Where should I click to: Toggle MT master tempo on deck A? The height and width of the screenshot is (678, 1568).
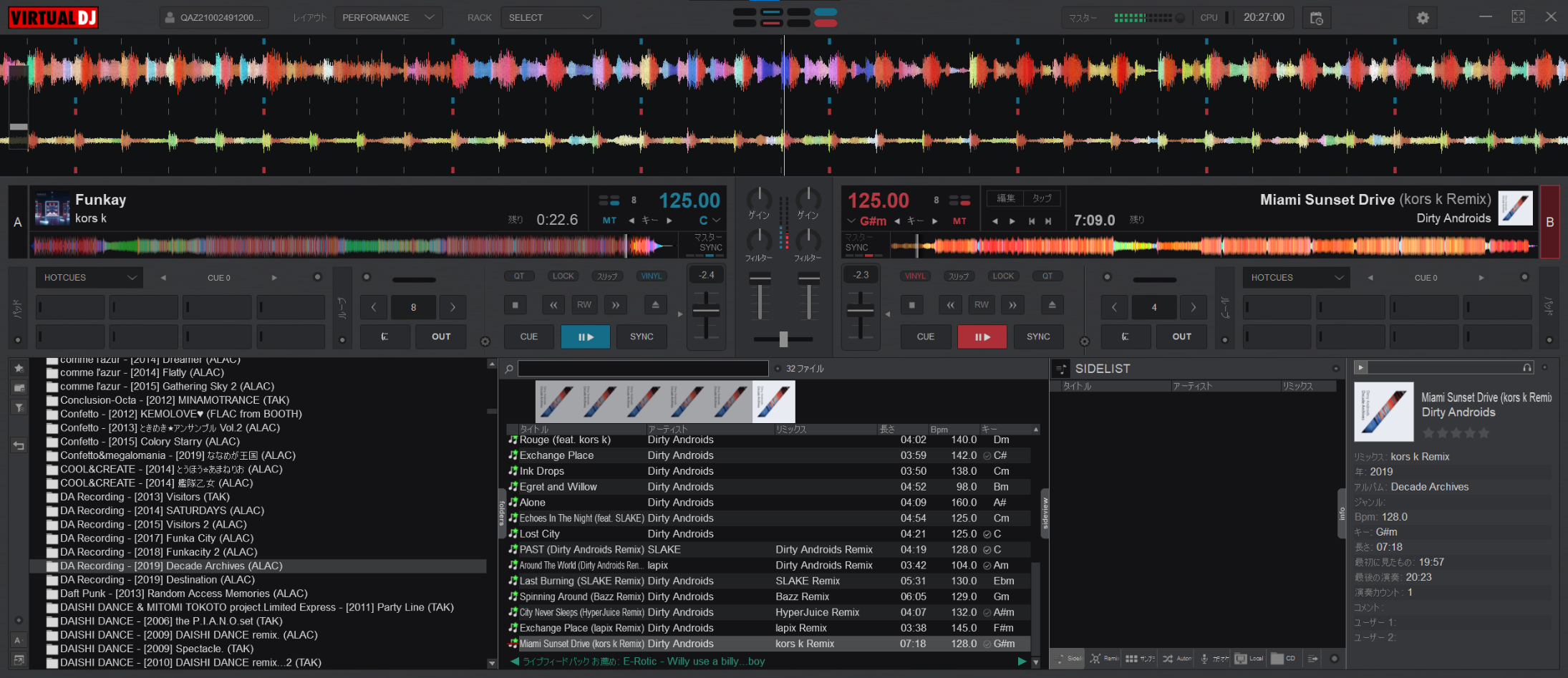[x=609, y=221]
